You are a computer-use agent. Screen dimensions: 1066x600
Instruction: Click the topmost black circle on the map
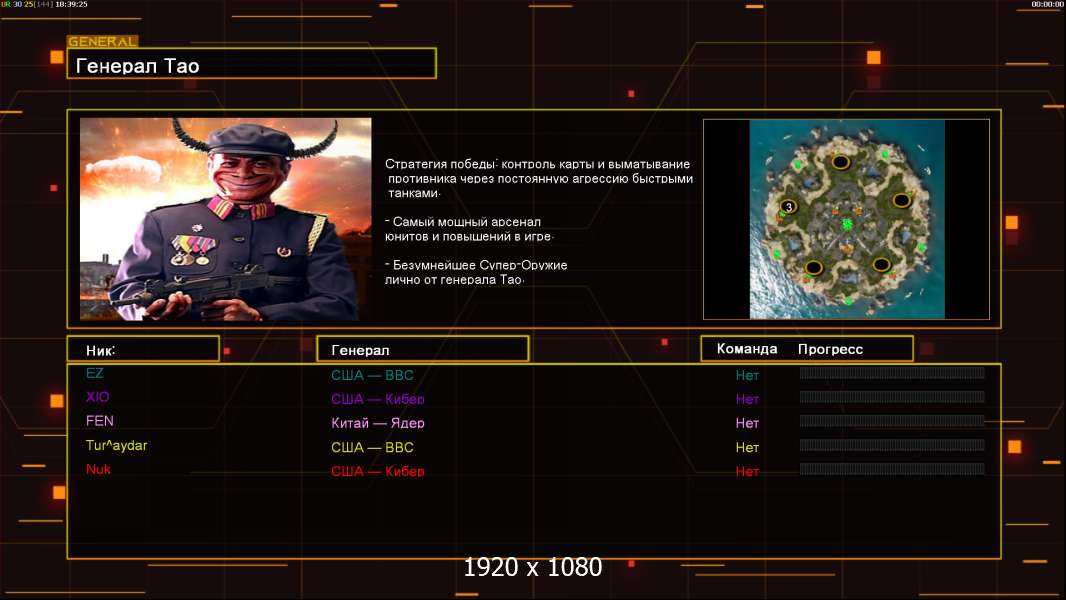coord(840,162)
